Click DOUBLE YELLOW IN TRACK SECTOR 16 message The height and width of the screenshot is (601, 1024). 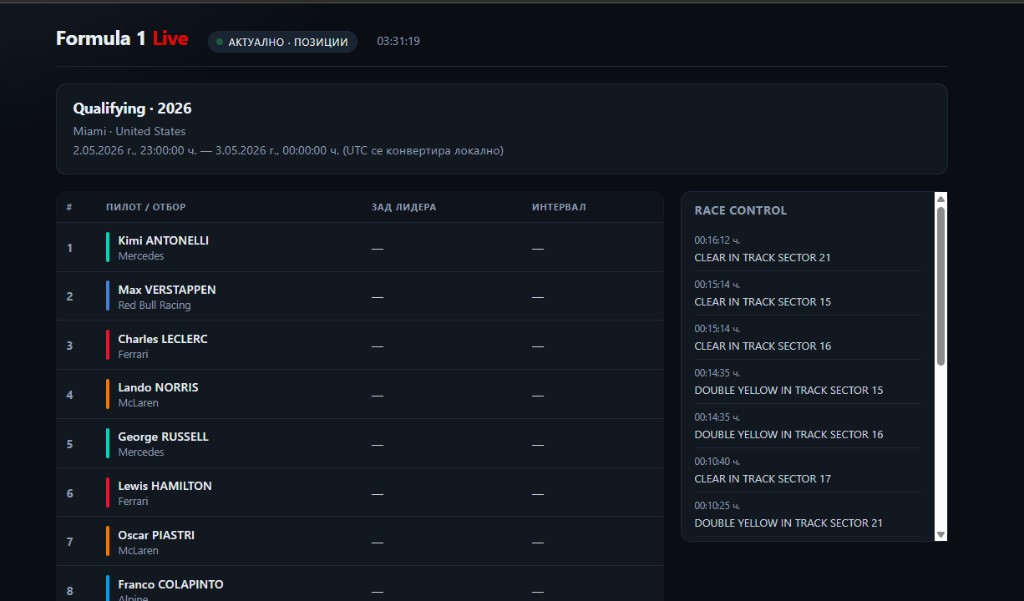click(x=788, y=434)
